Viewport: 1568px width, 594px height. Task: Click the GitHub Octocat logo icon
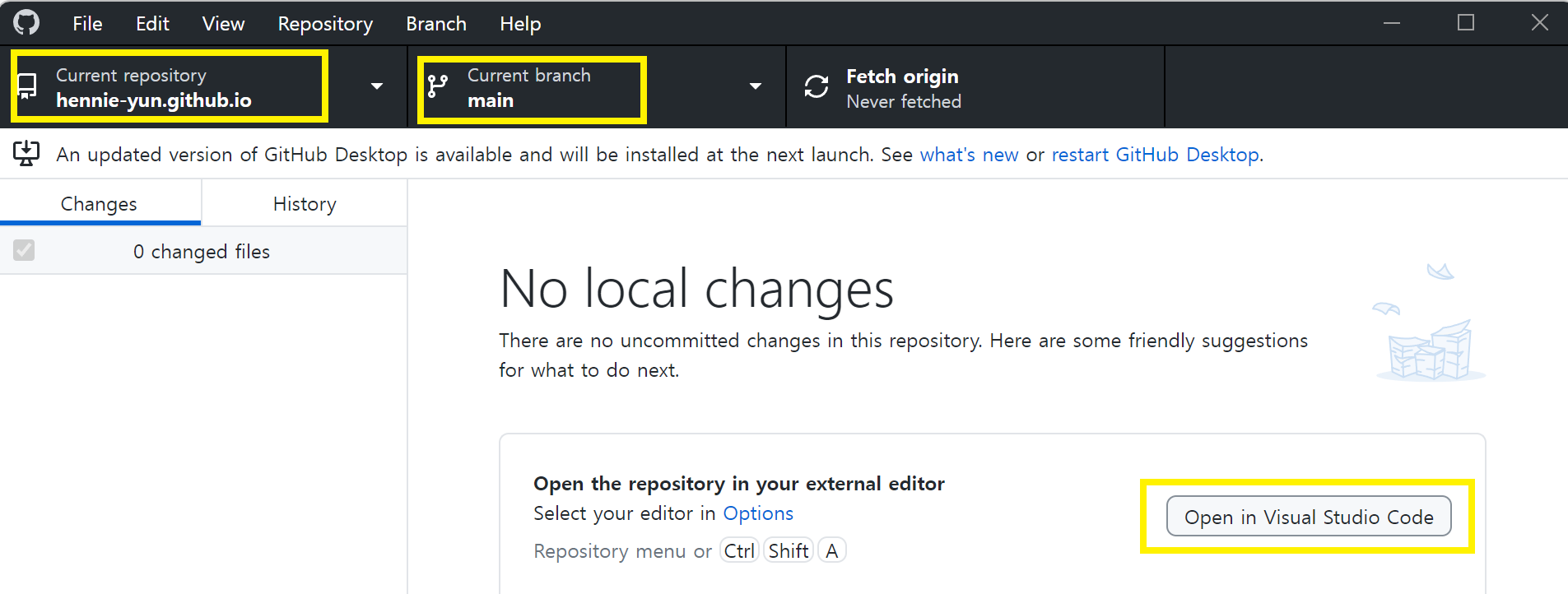click(26, 22)
